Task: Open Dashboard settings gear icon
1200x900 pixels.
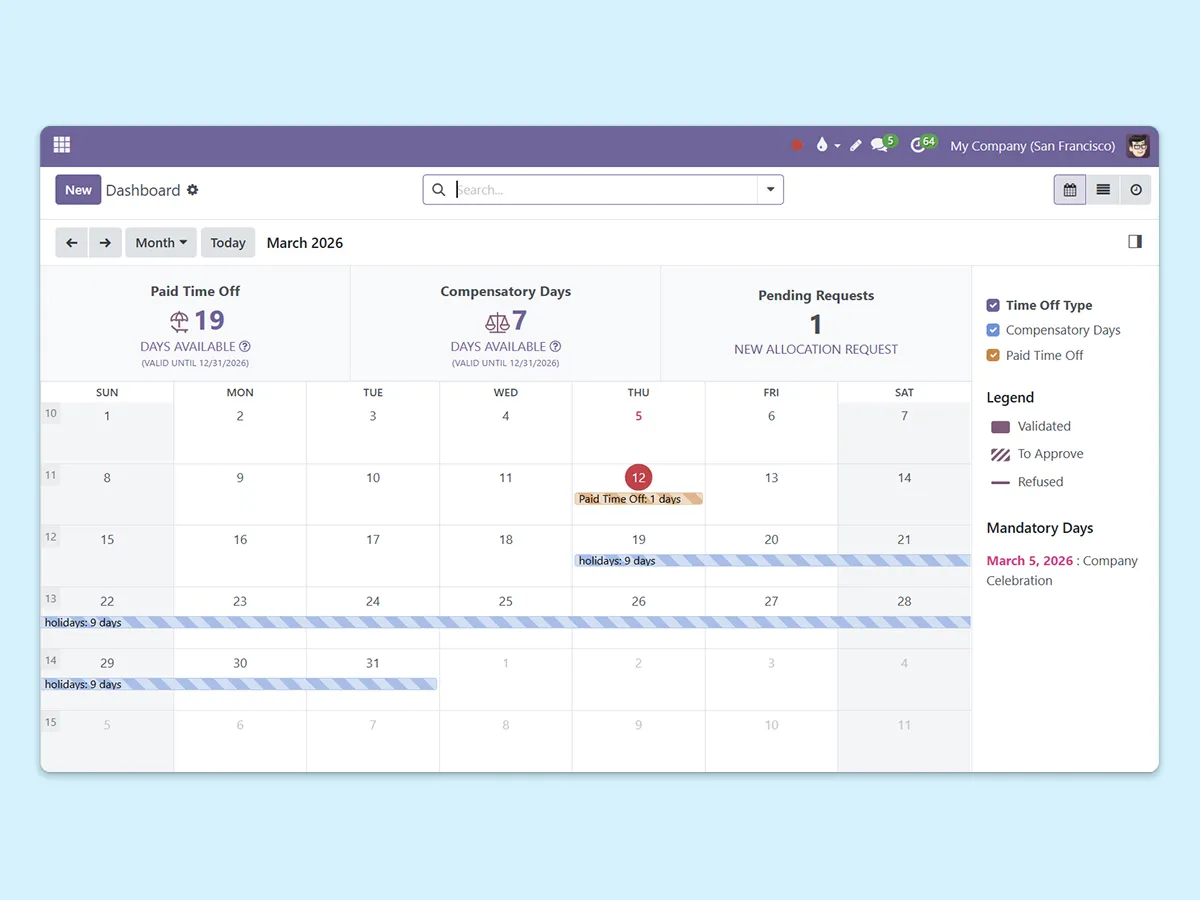Action: click(193, 190)
